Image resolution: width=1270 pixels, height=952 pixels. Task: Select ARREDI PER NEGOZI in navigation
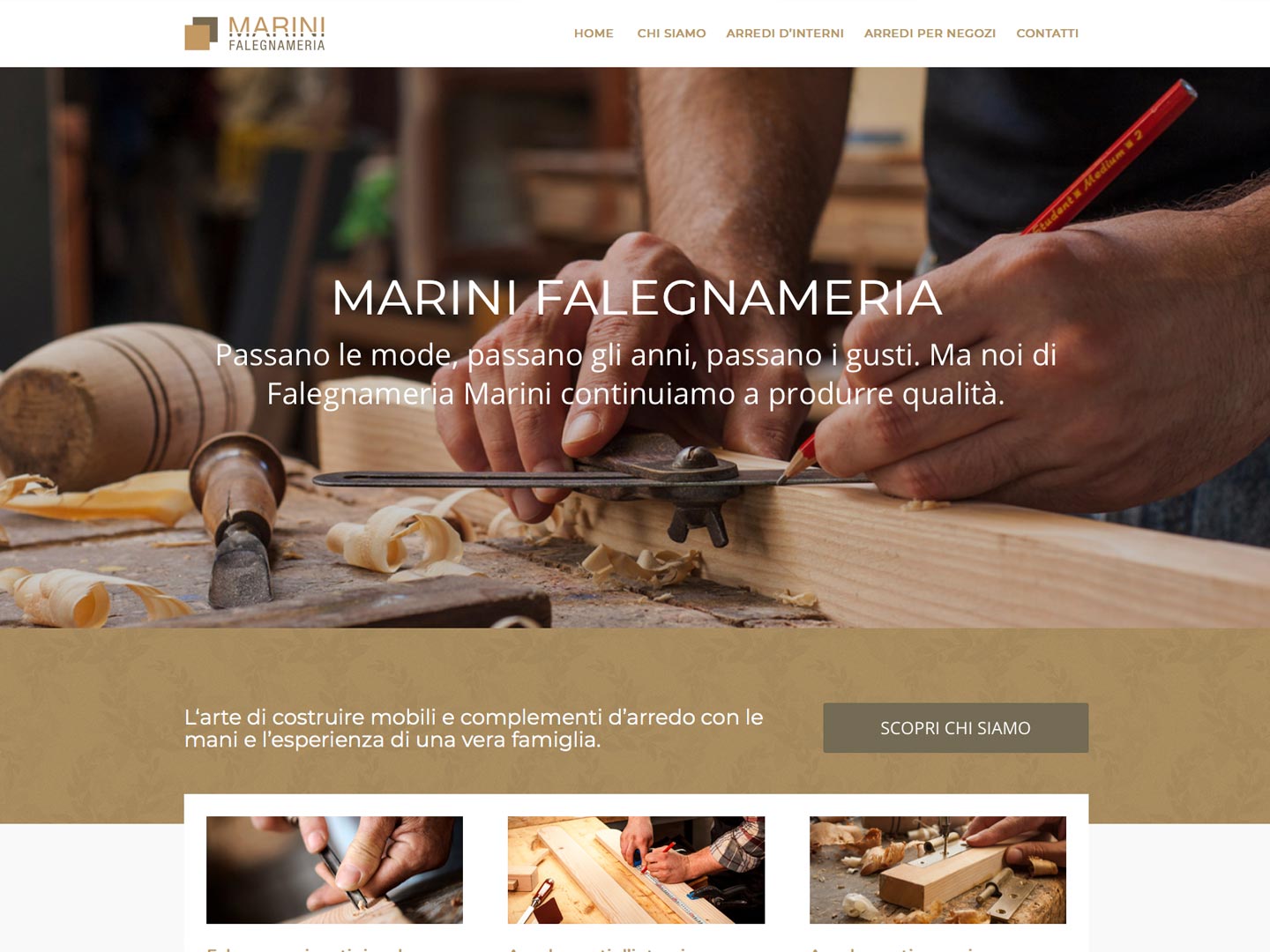pos(930,33)
